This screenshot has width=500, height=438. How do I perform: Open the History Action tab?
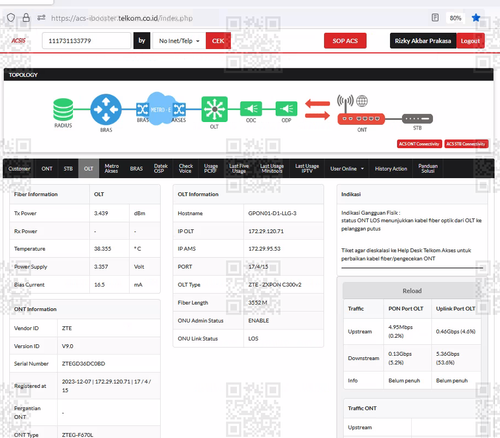point(391,169)
